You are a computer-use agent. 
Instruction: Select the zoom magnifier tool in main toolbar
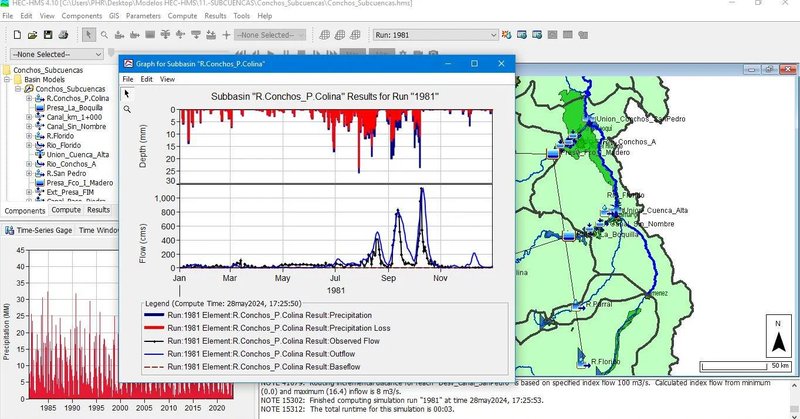[x=104, y=35]
